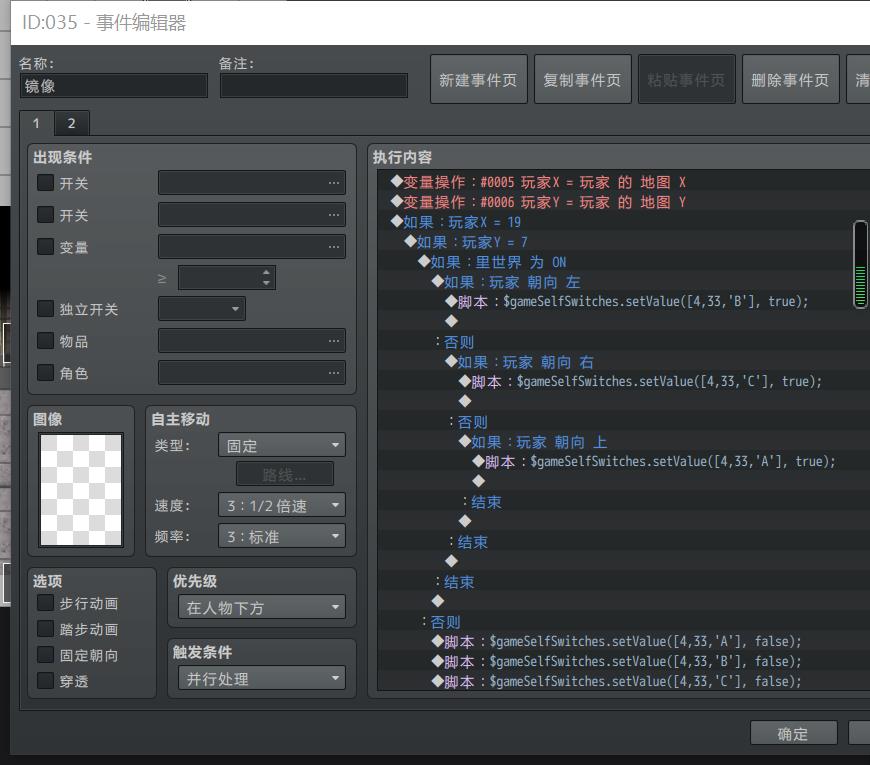Open movement 类型 dropdown showing 固定
The image size is (870, 765).
tap(282, 445)
